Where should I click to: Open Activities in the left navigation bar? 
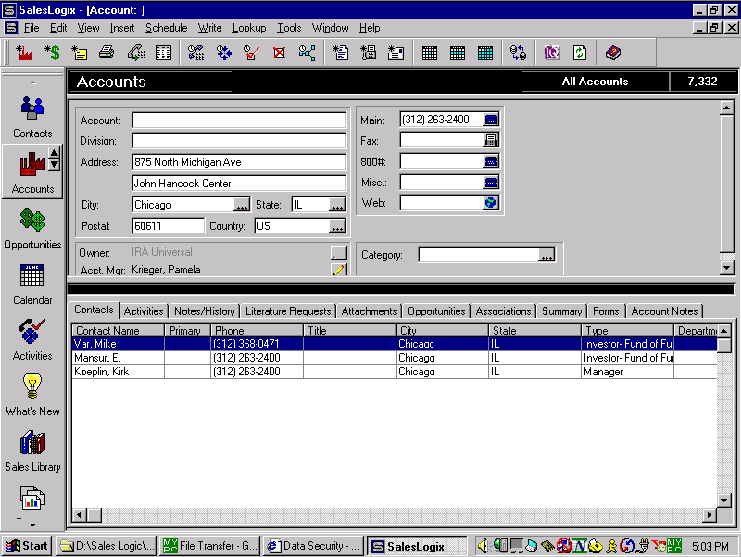click(33, 340)
